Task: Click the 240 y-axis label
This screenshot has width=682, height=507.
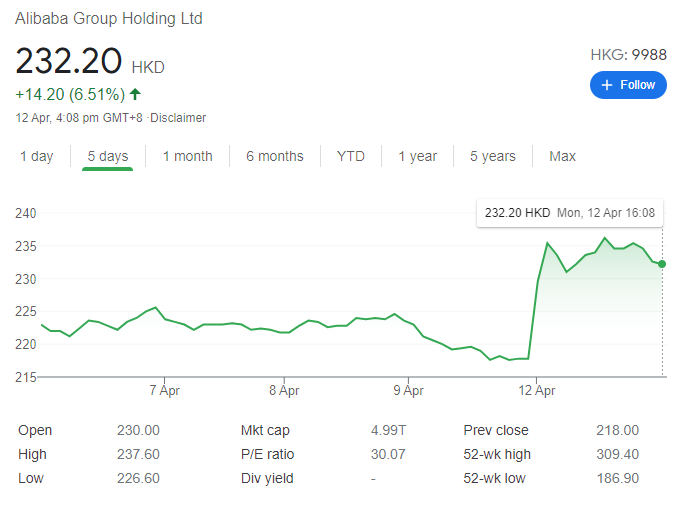Action: pos(26,213)
